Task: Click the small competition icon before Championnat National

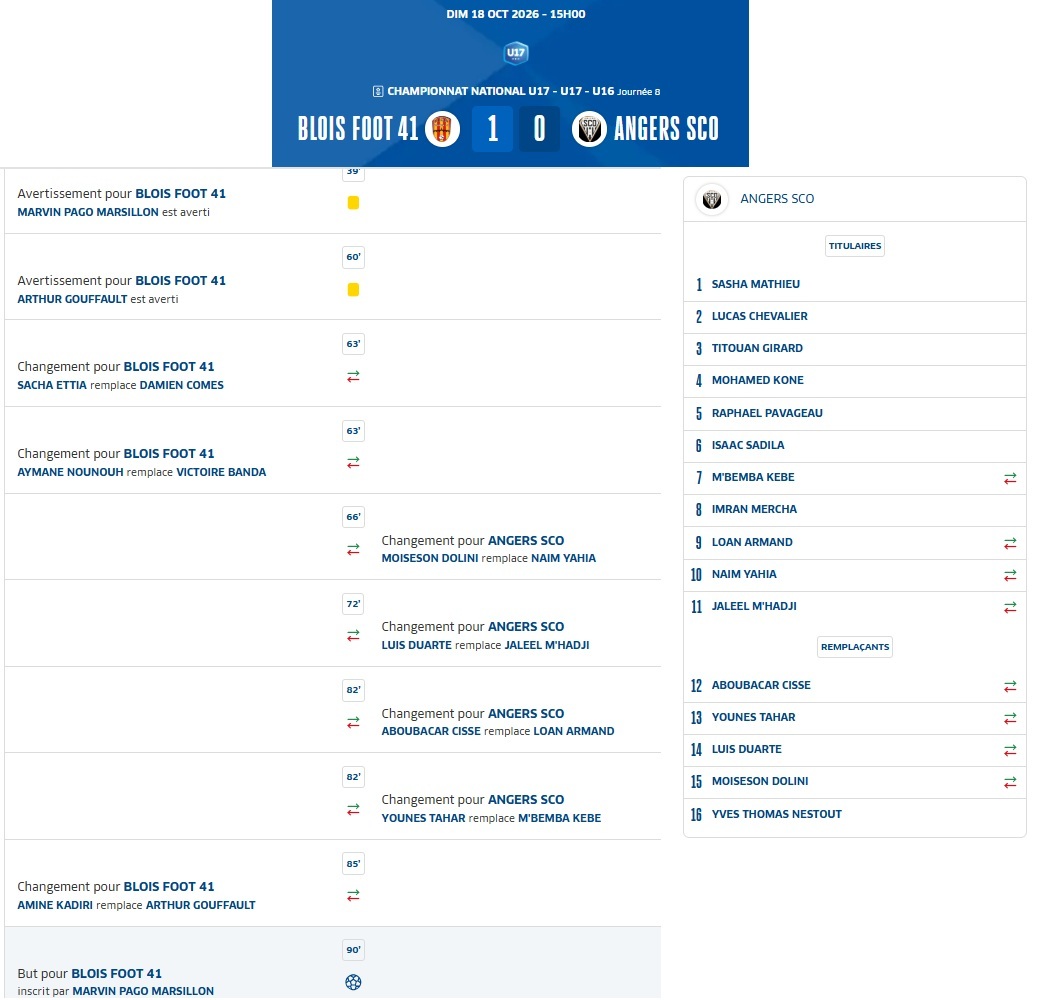Action: tap(378, 91)
